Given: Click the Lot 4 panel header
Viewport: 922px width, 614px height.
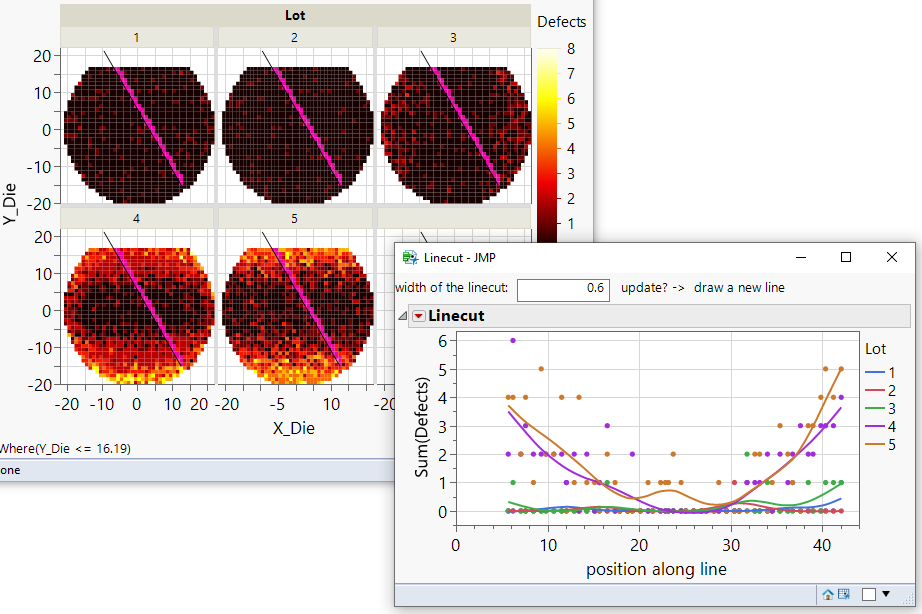Looking at the screenshot, I should coord(136,219).
